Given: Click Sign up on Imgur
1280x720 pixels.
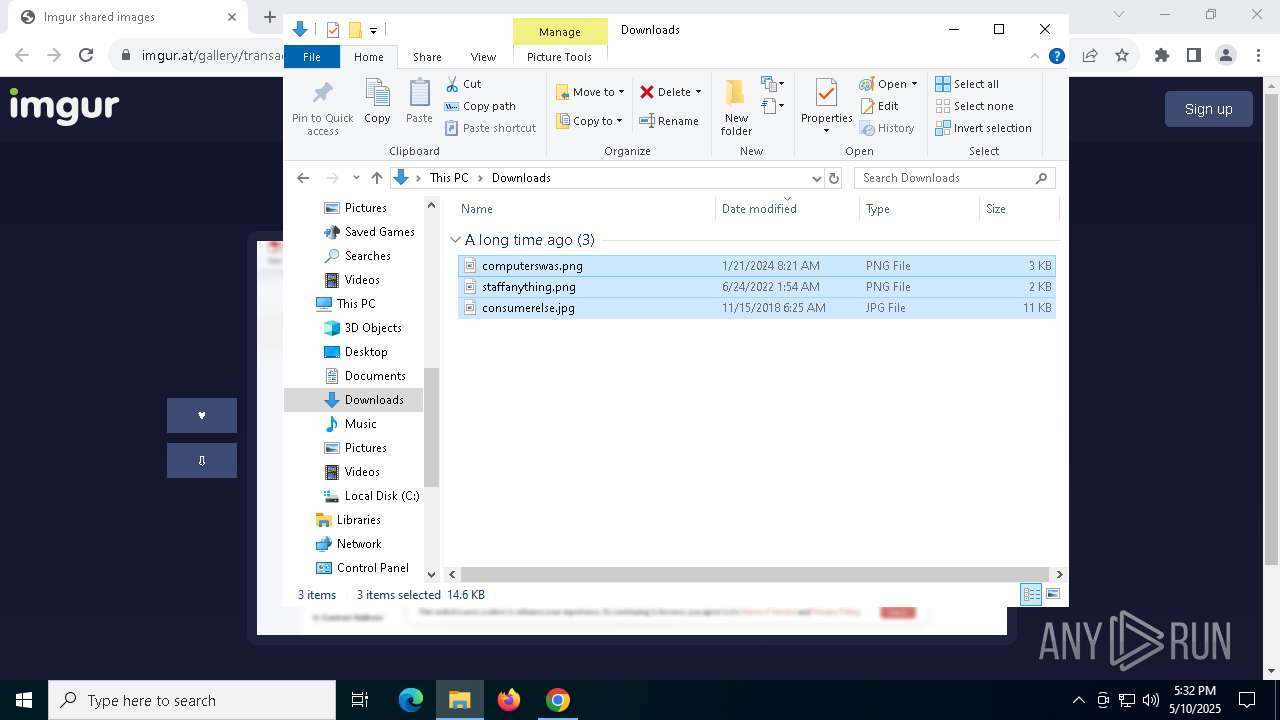Looking at the screenshot, I should pos(1208,109).
